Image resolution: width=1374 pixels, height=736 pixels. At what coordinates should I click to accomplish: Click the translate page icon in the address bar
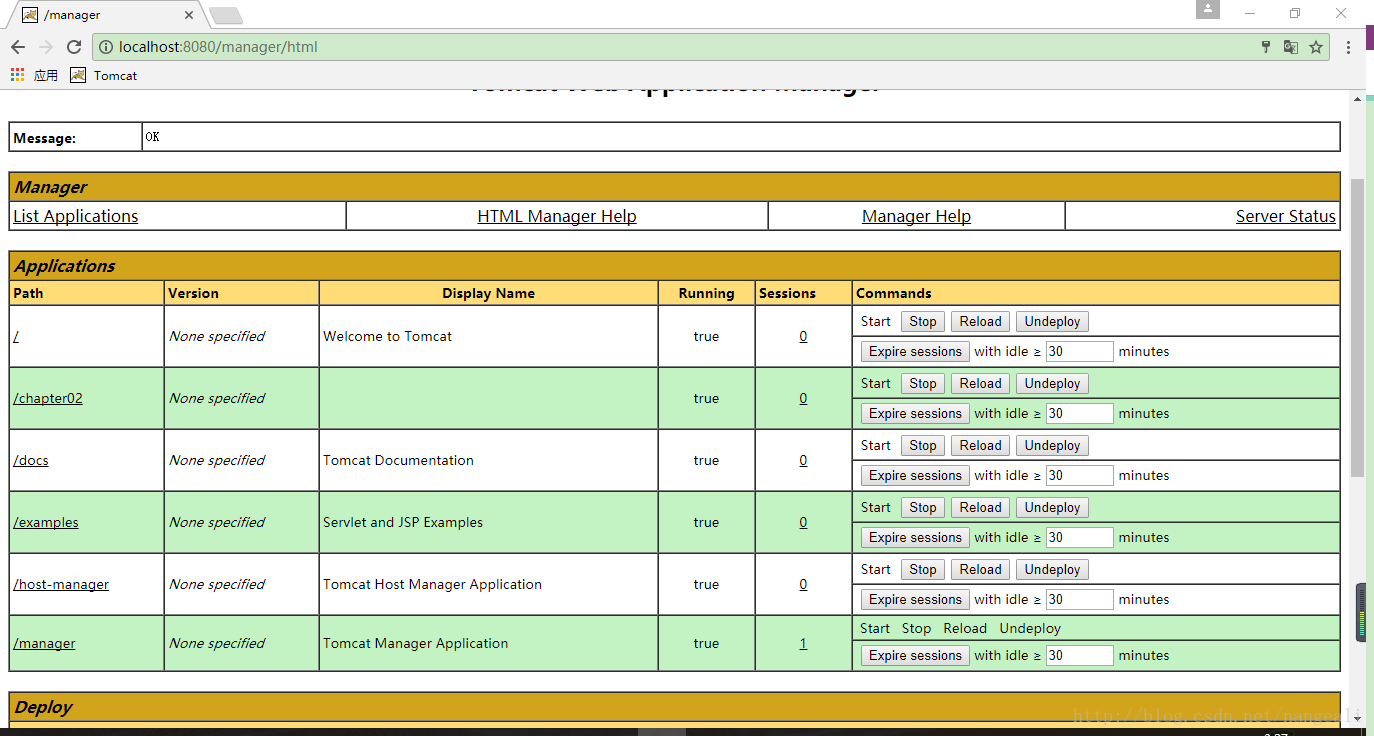coord(1291,47)
